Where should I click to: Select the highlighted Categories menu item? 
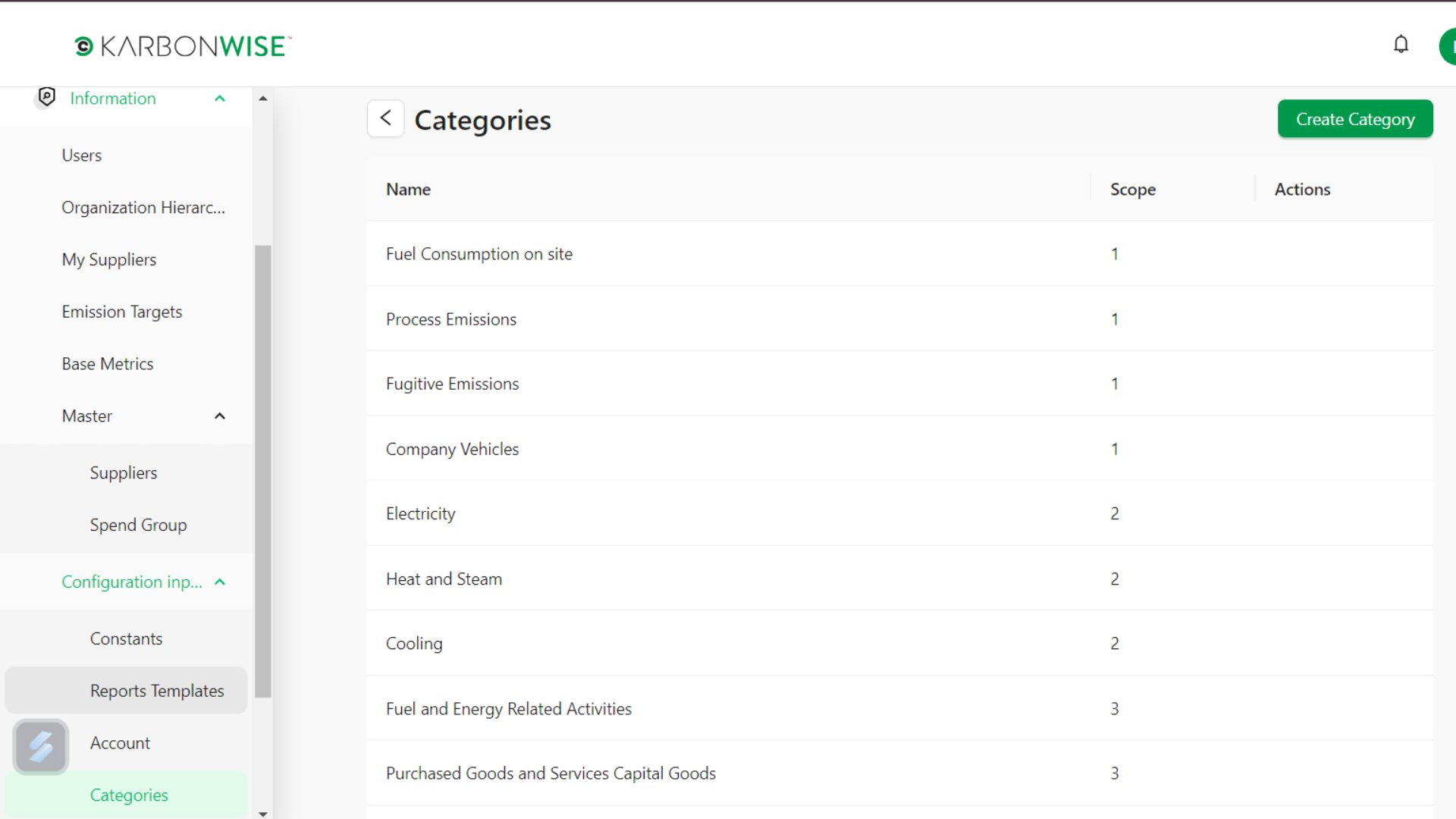[129, 795]
